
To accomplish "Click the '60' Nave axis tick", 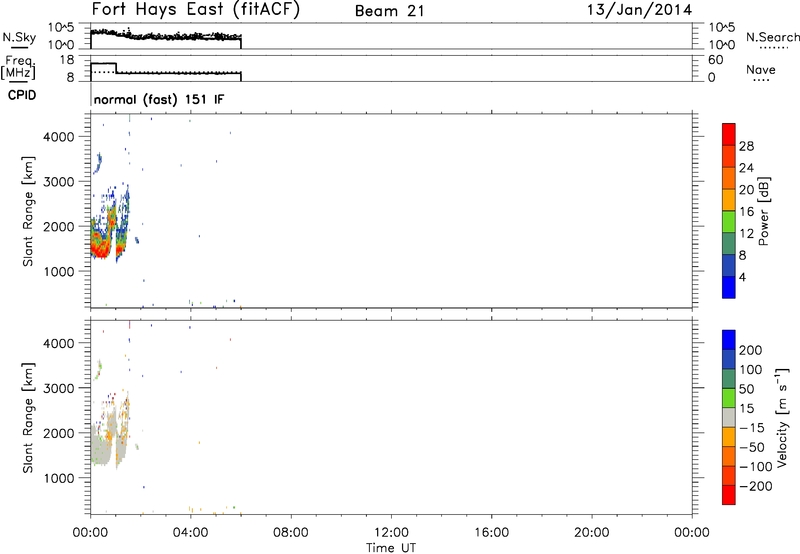I will (715, 60).
